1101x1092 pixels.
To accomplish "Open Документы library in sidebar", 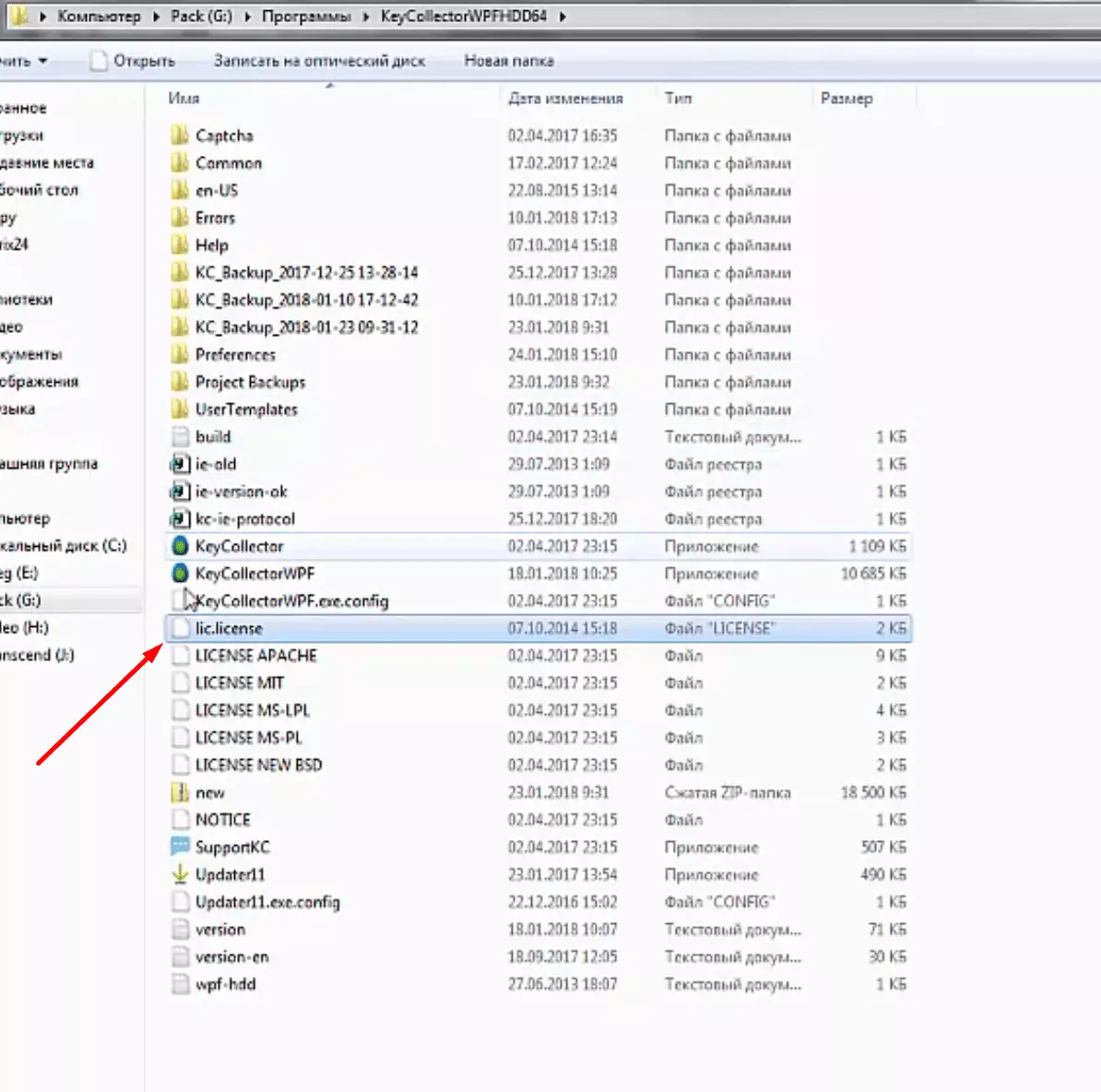I will 31,354.
